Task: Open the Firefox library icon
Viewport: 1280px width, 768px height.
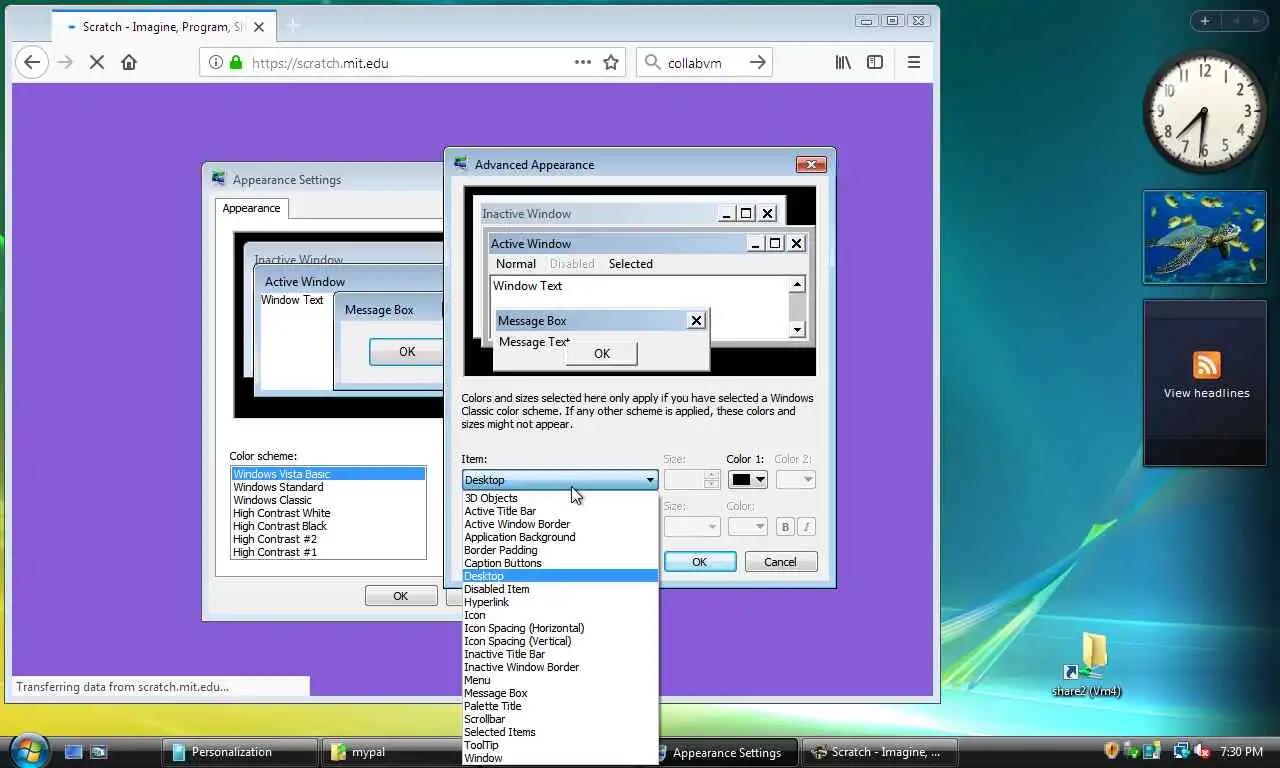Action: [843, 62]
